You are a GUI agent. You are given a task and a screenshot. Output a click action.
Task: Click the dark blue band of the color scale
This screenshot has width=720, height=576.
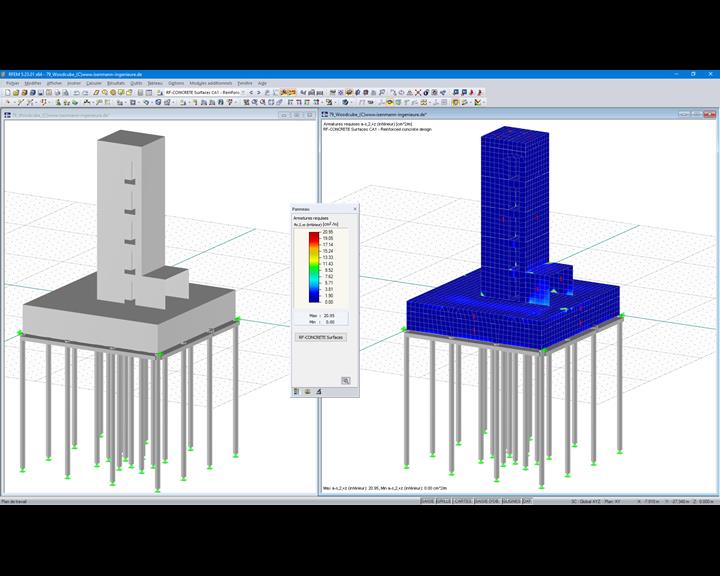(x=314, y=298)
